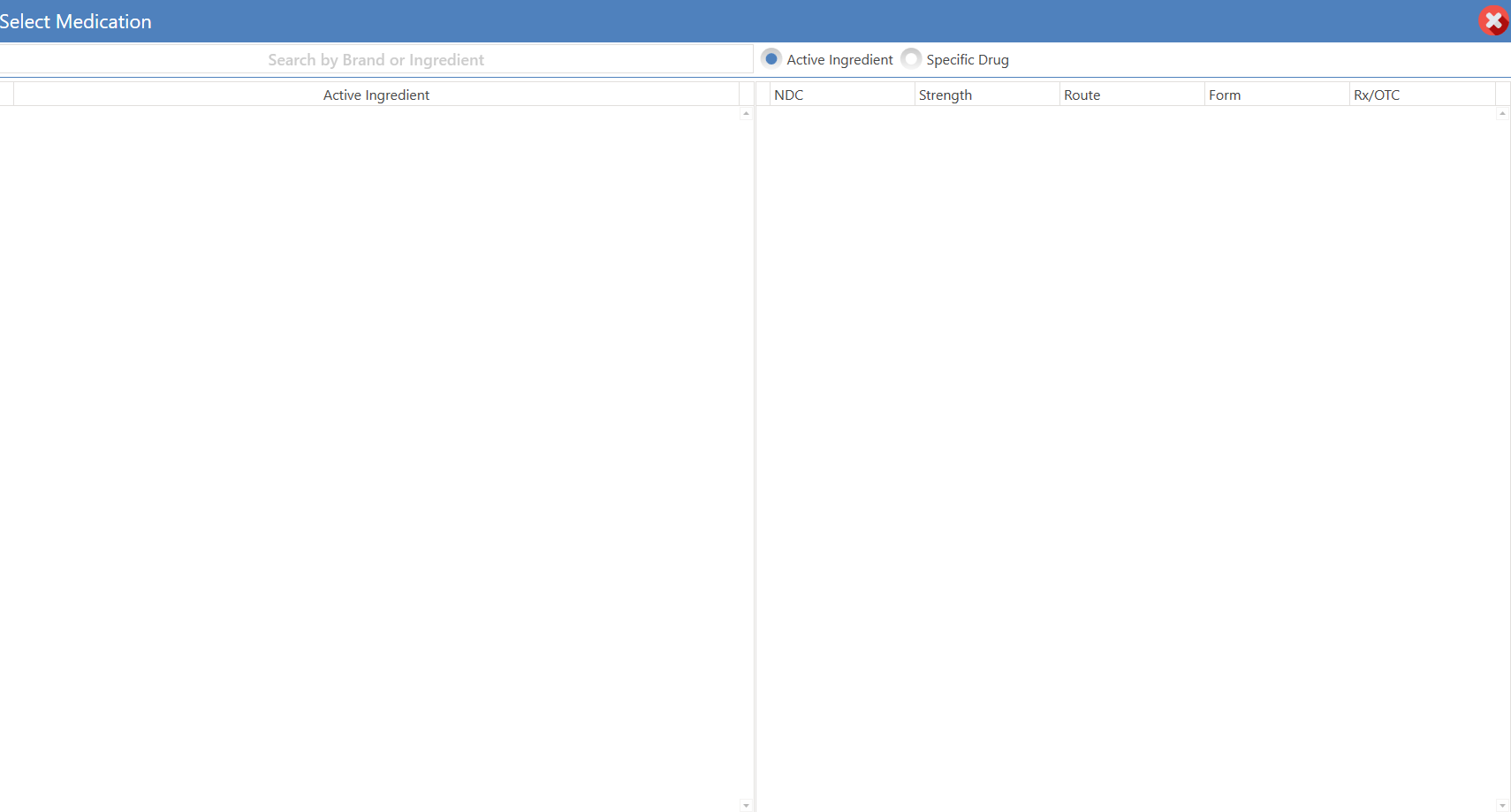The width and height of the screenshot is (1511, 812).
Task: Click the left list's scroll down arrow
Action: pos(747,806)
